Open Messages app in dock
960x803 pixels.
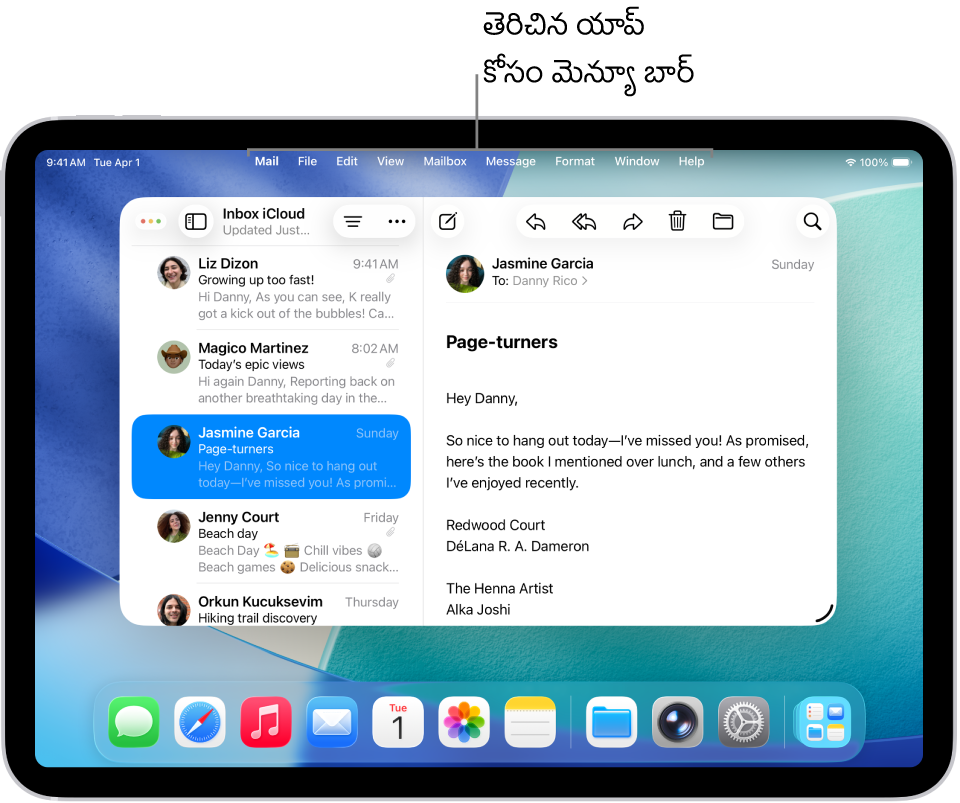(x=133, y=722)
